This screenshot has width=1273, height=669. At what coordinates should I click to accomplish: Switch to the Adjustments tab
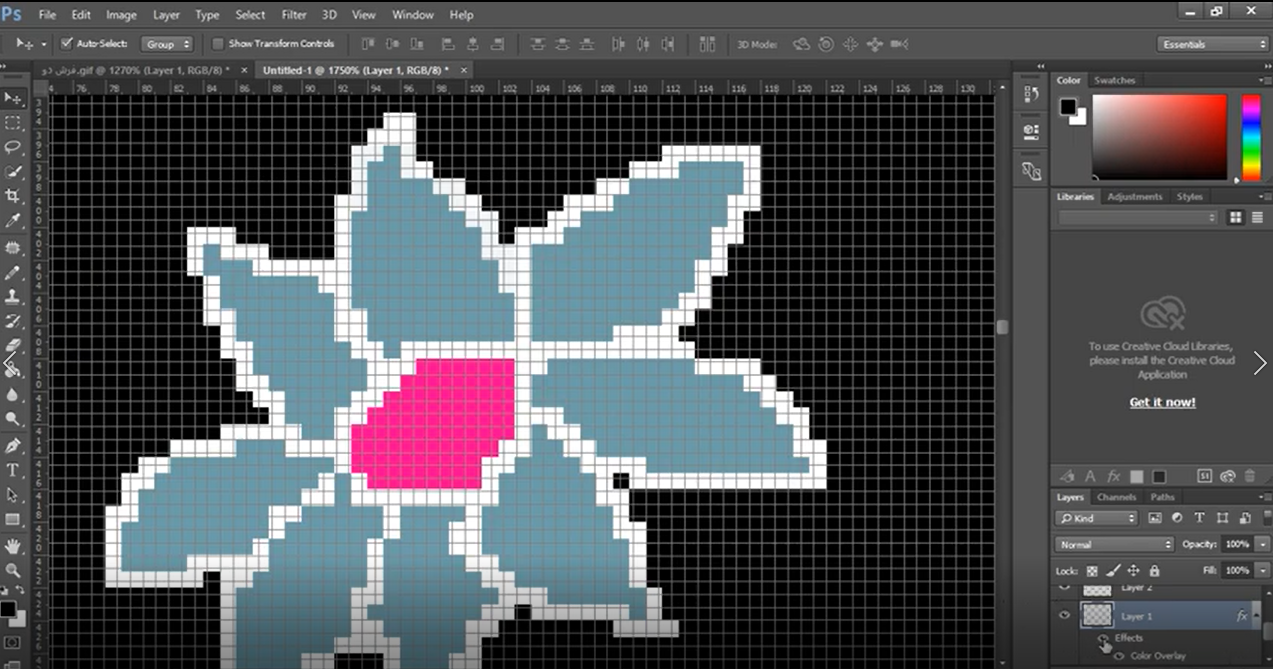(1135, 197)
